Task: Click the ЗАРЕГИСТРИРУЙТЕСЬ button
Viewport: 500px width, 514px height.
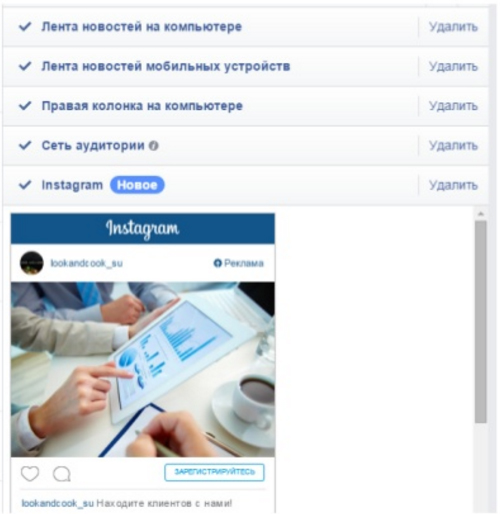Action: tap(214, 472)
